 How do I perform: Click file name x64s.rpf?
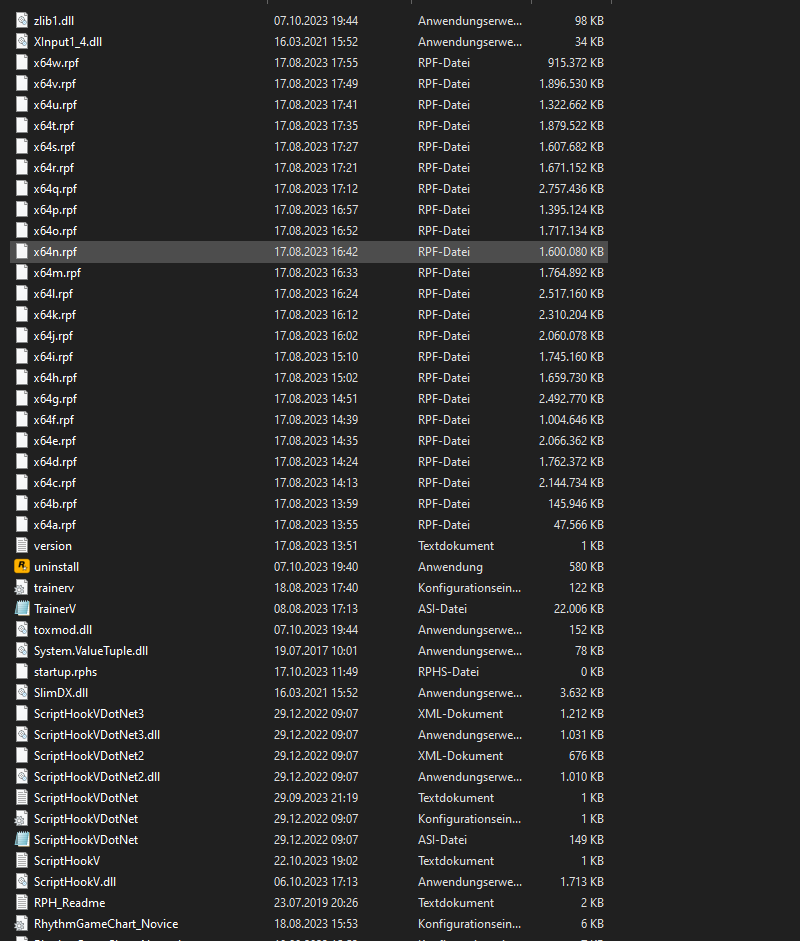tap(55, 146)
